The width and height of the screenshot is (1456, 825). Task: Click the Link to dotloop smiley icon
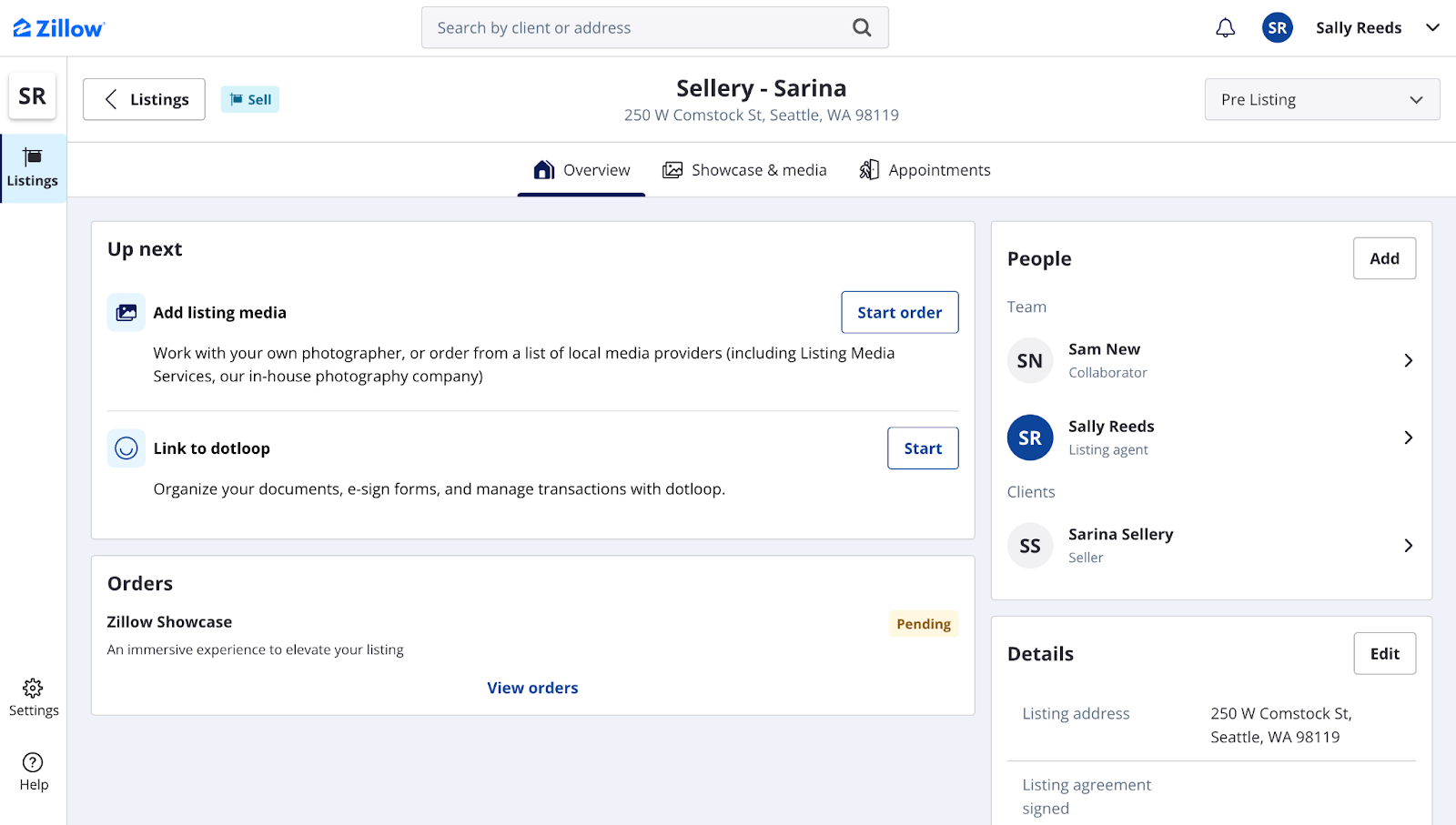click(126, 448)
